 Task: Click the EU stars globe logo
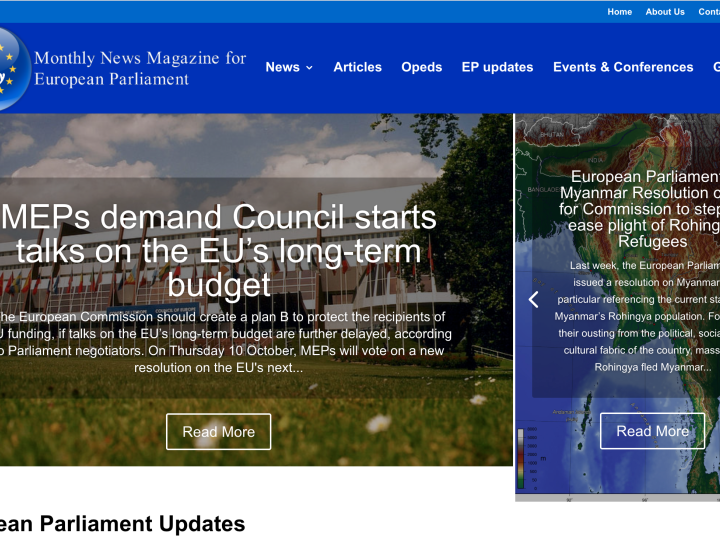coord(14,69)
